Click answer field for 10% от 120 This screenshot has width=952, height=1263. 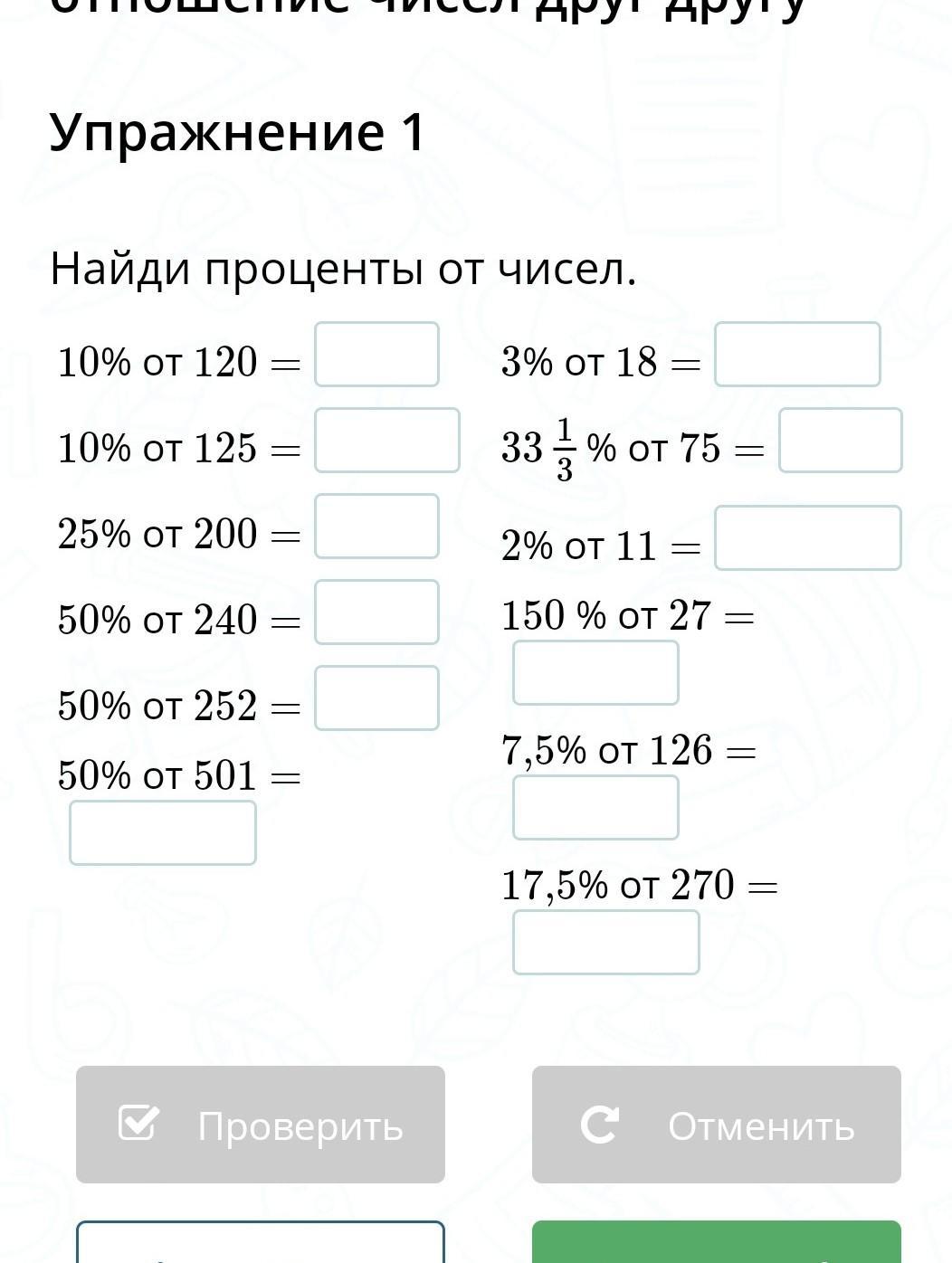tap(376, 355)
